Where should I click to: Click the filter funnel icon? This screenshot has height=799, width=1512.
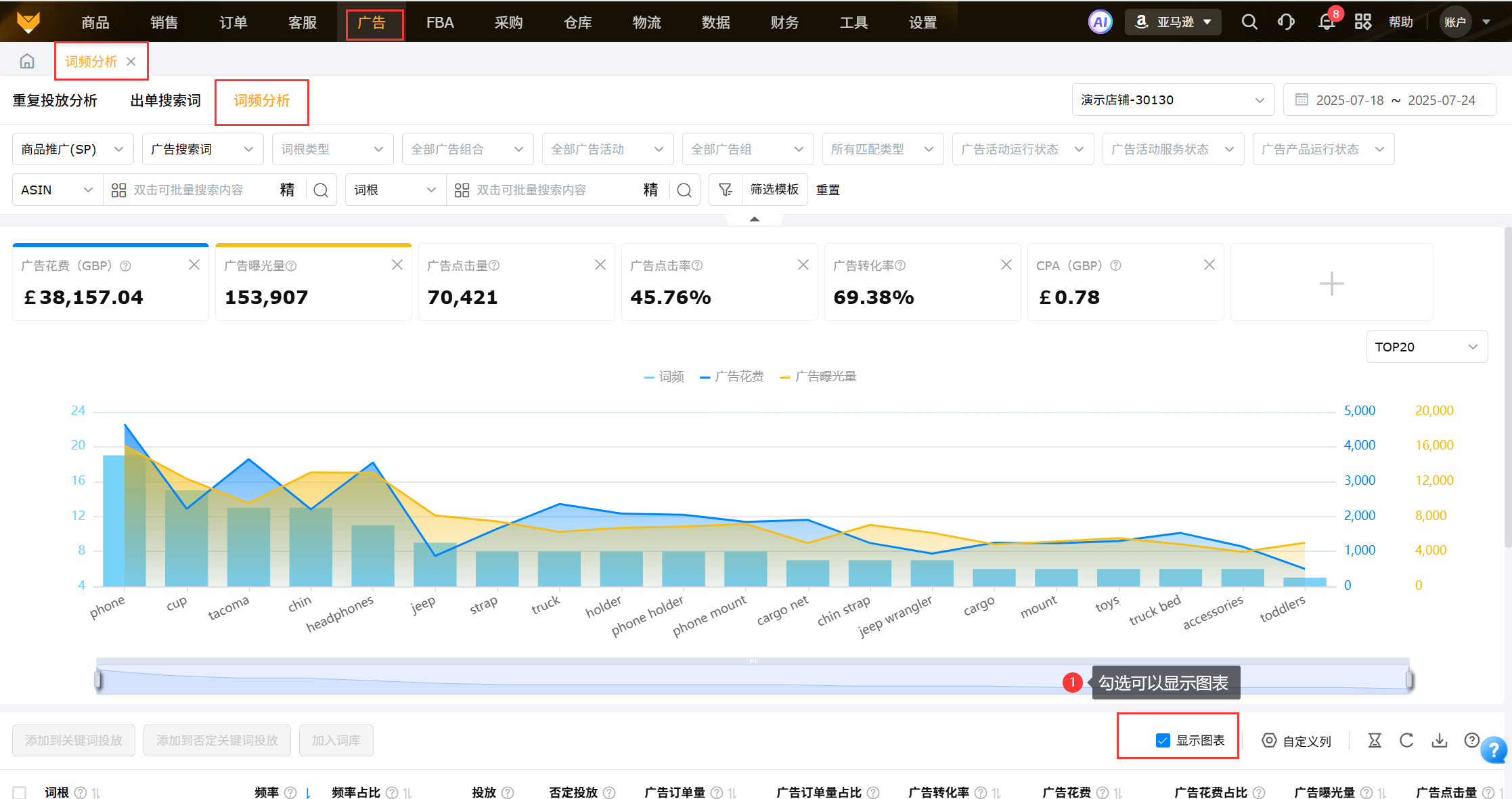726,190
